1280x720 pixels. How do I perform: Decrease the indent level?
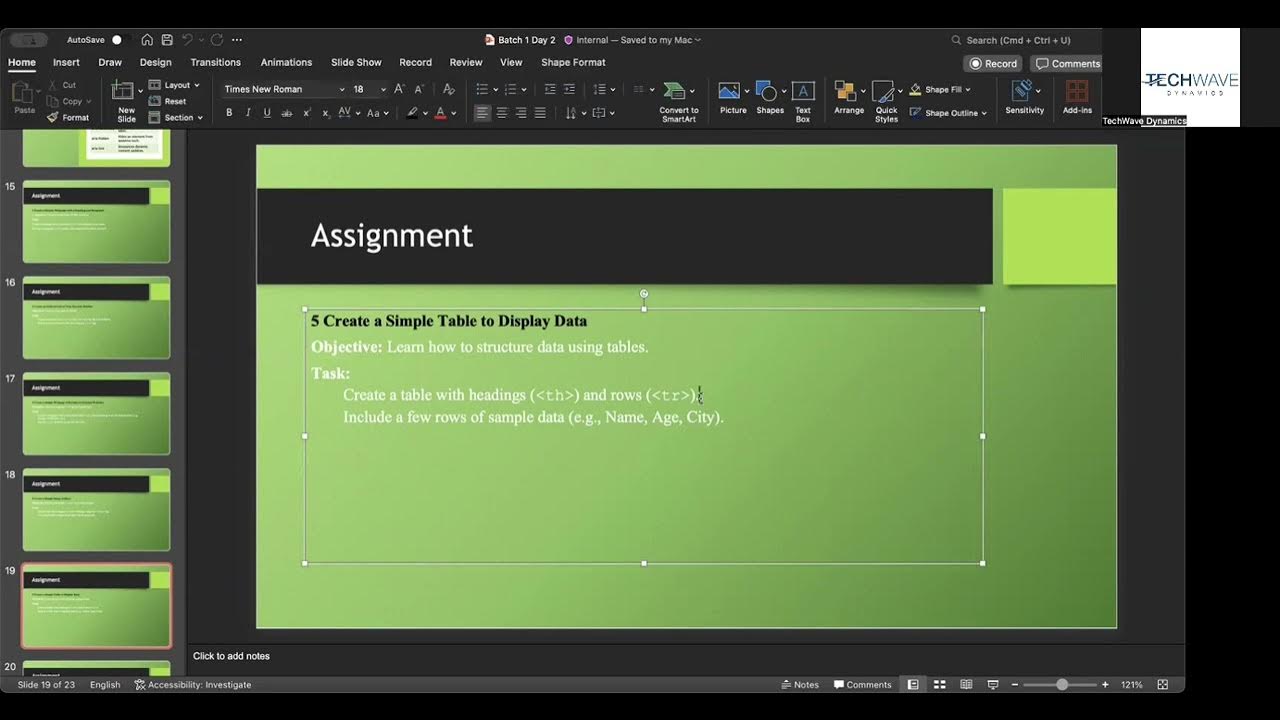(x=550, y=89)
